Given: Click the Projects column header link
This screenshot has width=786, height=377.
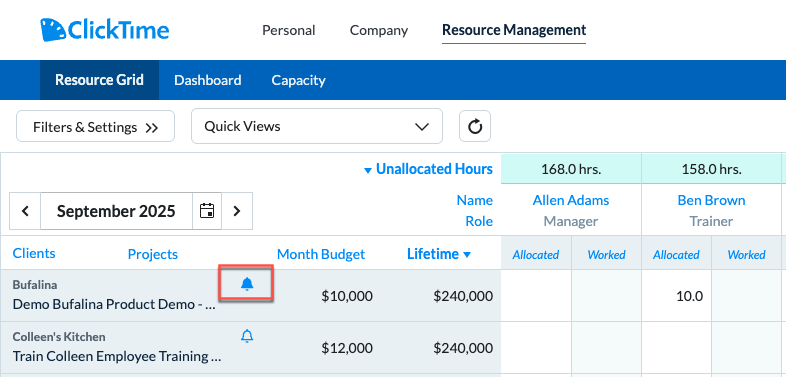Looking at the screenshot, I should point(153,254).
